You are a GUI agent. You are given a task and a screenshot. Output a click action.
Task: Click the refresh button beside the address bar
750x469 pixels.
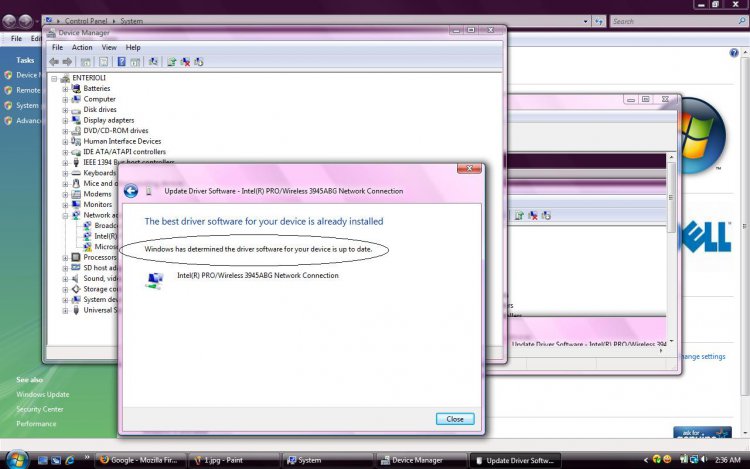point(598,21)
